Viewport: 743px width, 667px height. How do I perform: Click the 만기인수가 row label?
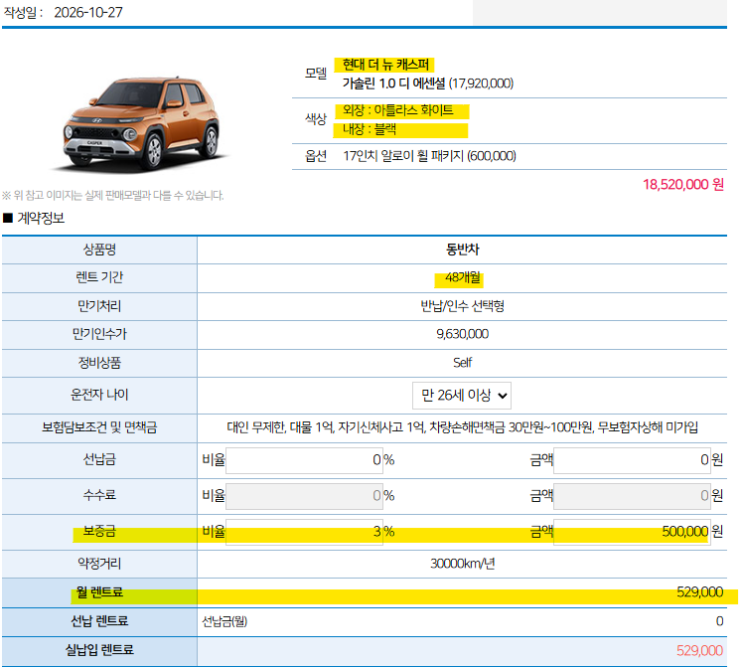click(x=100, y=334)
